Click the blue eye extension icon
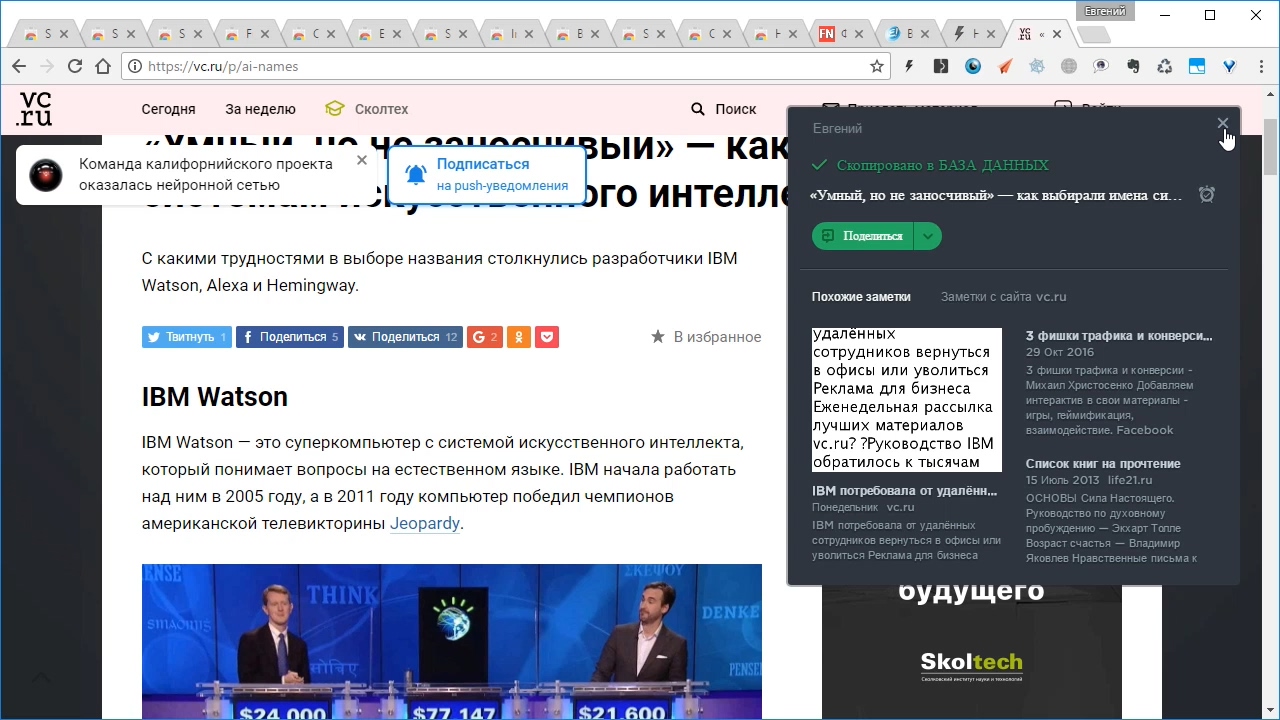Screen dimensions: 1280x720 (x=973, y=66)
